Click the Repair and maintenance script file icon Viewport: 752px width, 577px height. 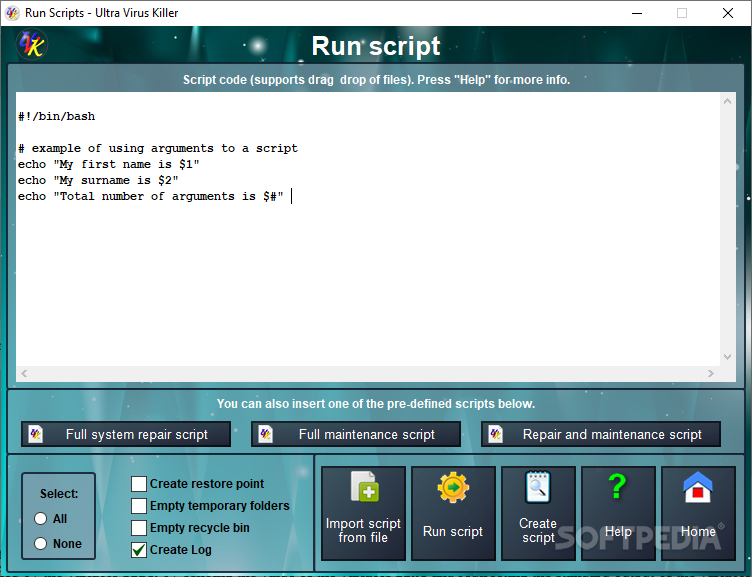point(495,435)
